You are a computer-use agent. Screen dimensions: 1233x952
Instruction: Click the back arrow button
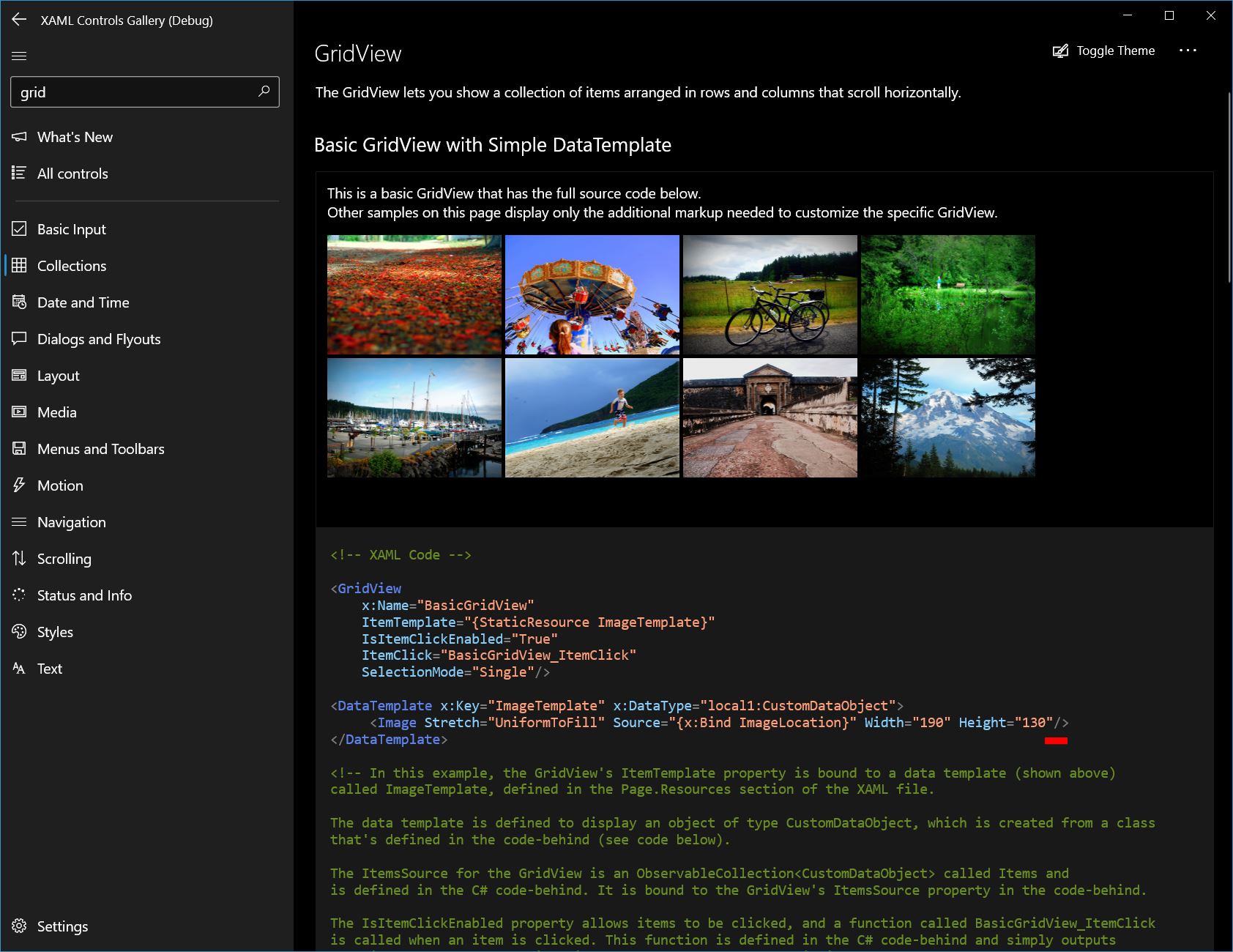pos(18,20)
